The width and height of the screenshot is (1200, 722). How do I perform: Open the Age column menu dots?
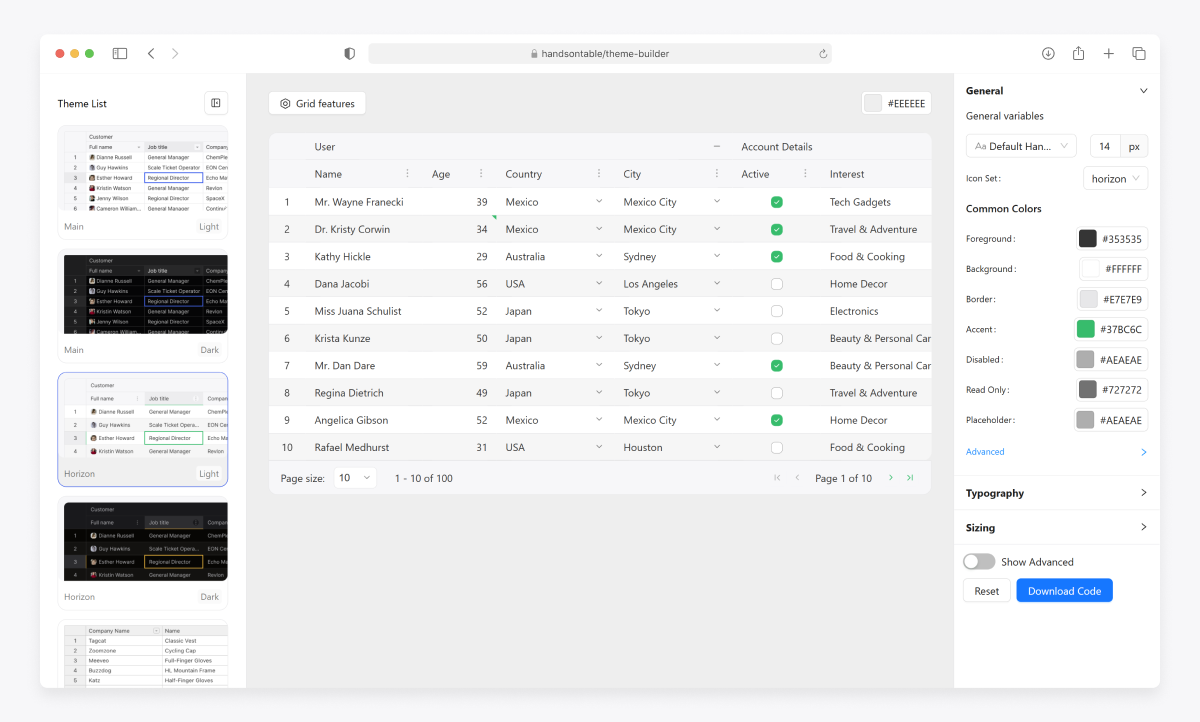[482, 174]
